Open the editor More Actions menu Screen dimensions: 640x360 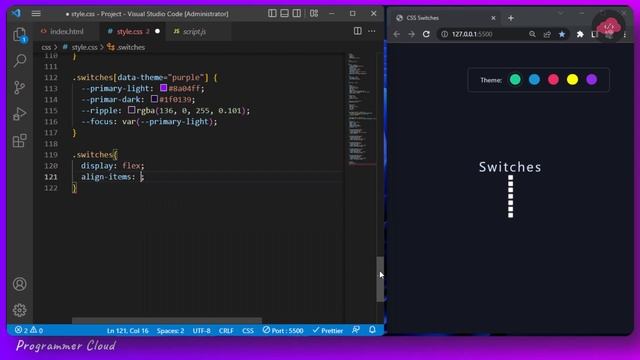pos(372,31)
